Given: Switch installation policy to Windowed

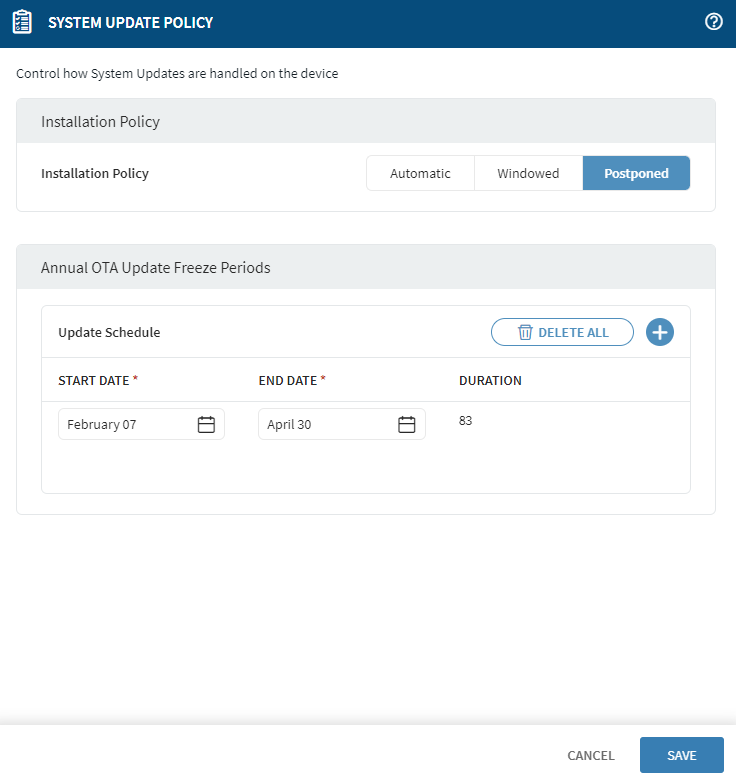Looking at the screenshot, I should coord(528,173).
